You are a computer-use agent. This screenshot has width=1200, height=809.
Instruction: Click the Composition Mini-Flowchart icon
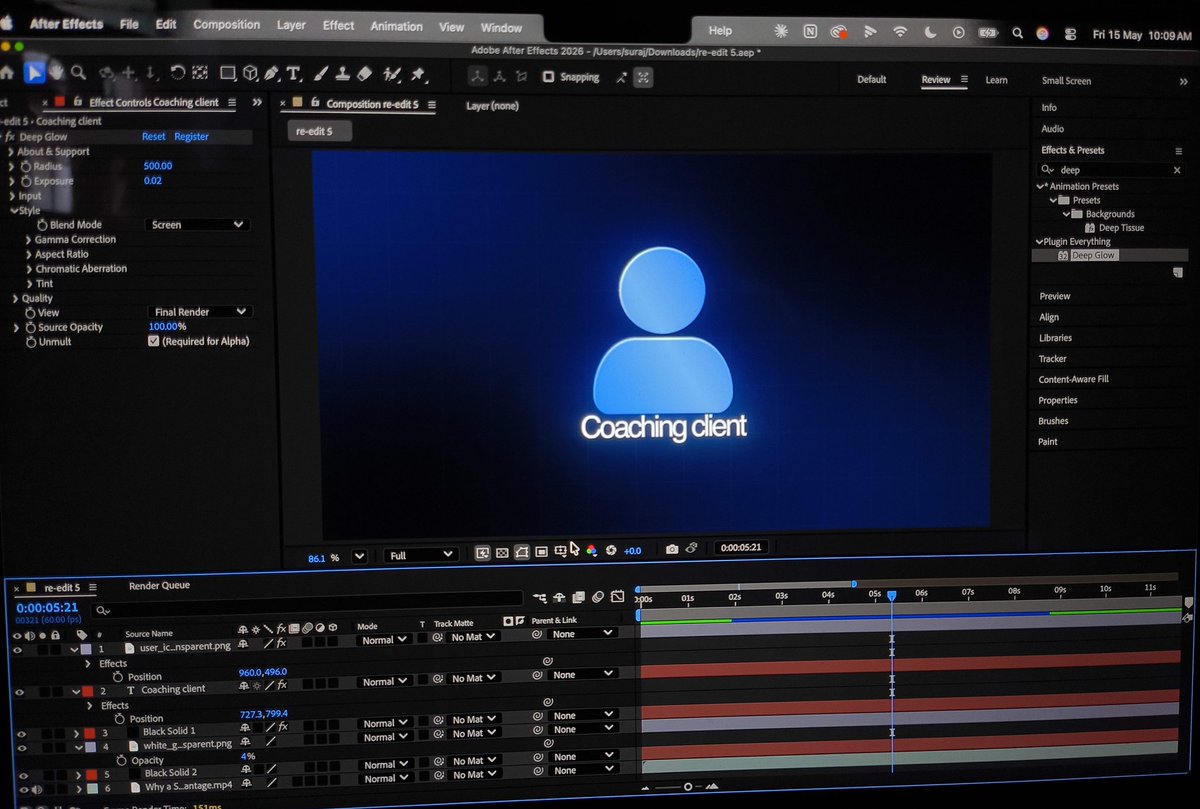(x=541, y=598)
